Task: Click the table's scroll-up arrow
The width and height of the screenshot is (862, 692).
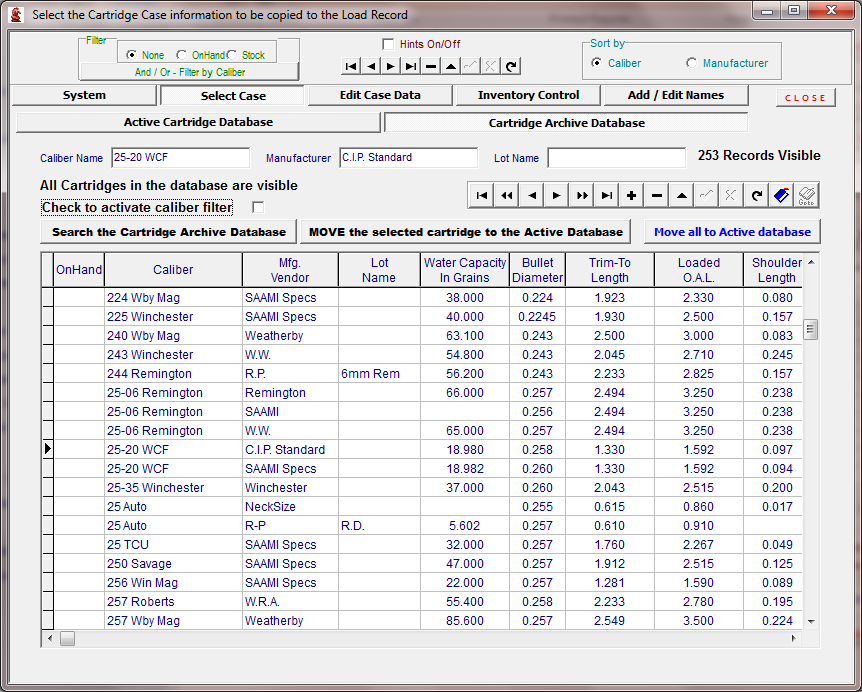Action: tap(811, 263)
